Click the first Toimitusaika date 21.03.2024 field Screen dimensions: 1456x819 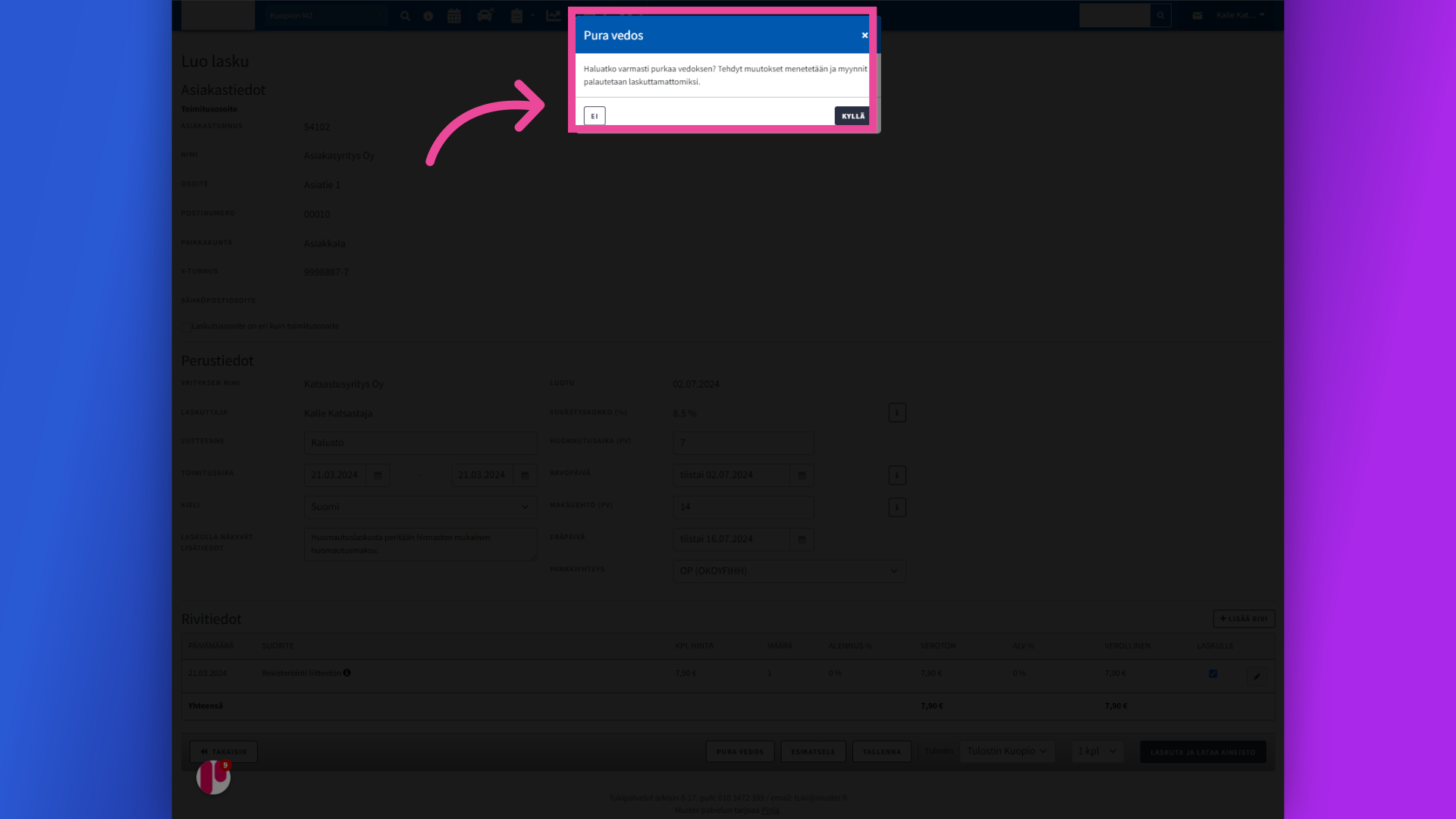click(x=335, y=475)
